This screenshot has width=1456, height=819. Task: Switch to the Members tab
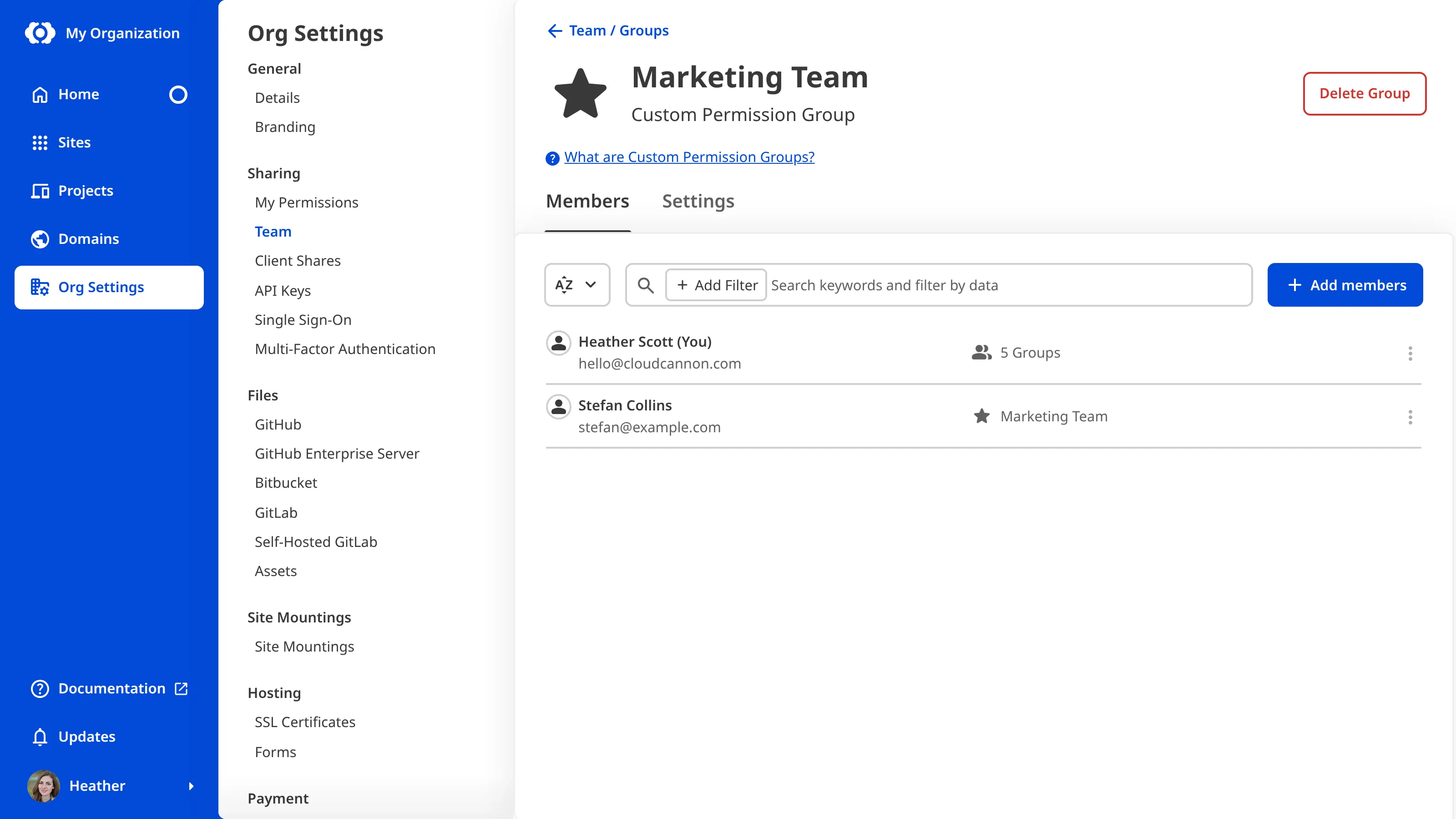click(587, 201)
